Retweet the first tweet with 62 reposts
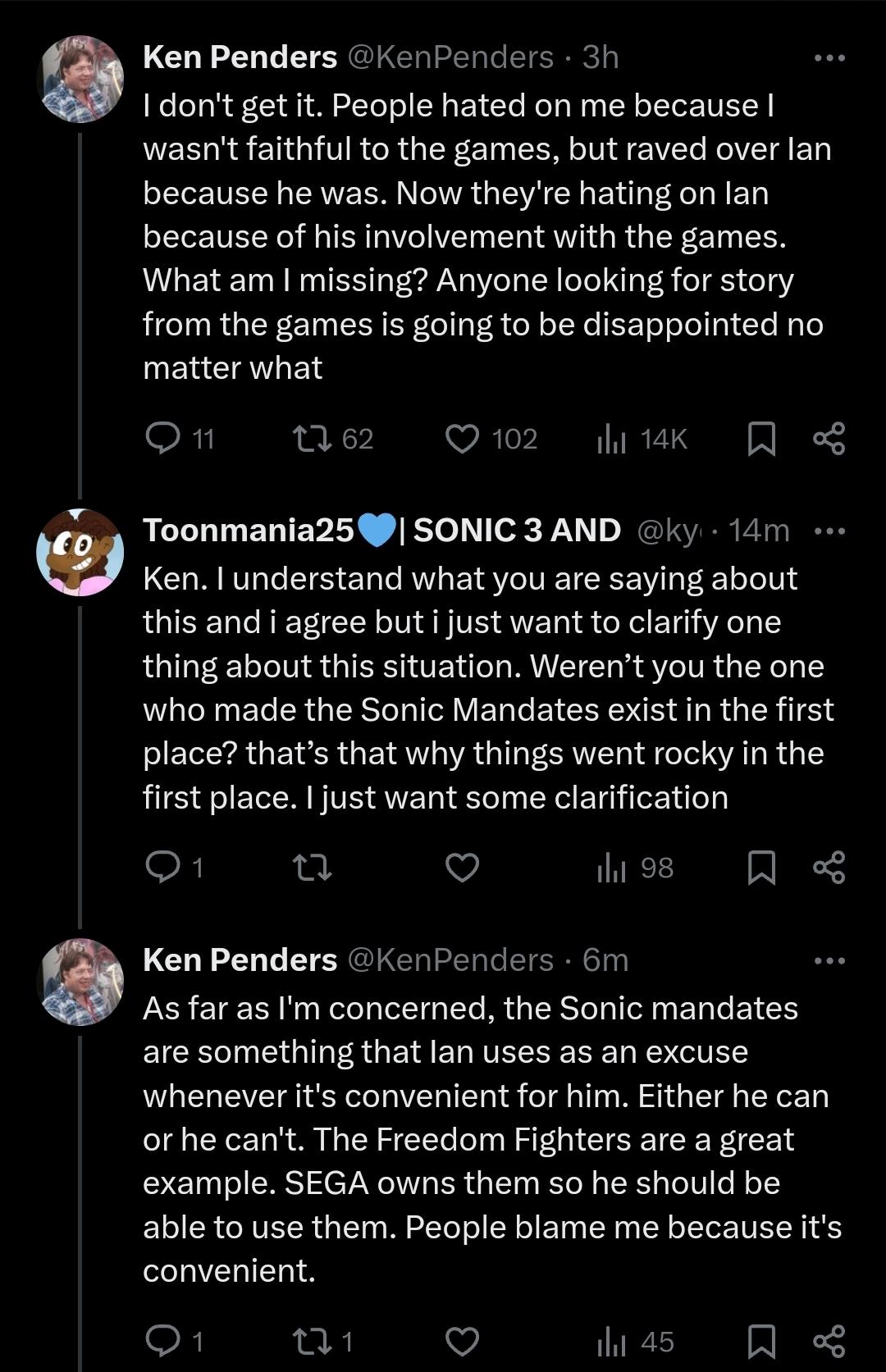Screen dimensions: 886x1372 [x=313, y=439]
